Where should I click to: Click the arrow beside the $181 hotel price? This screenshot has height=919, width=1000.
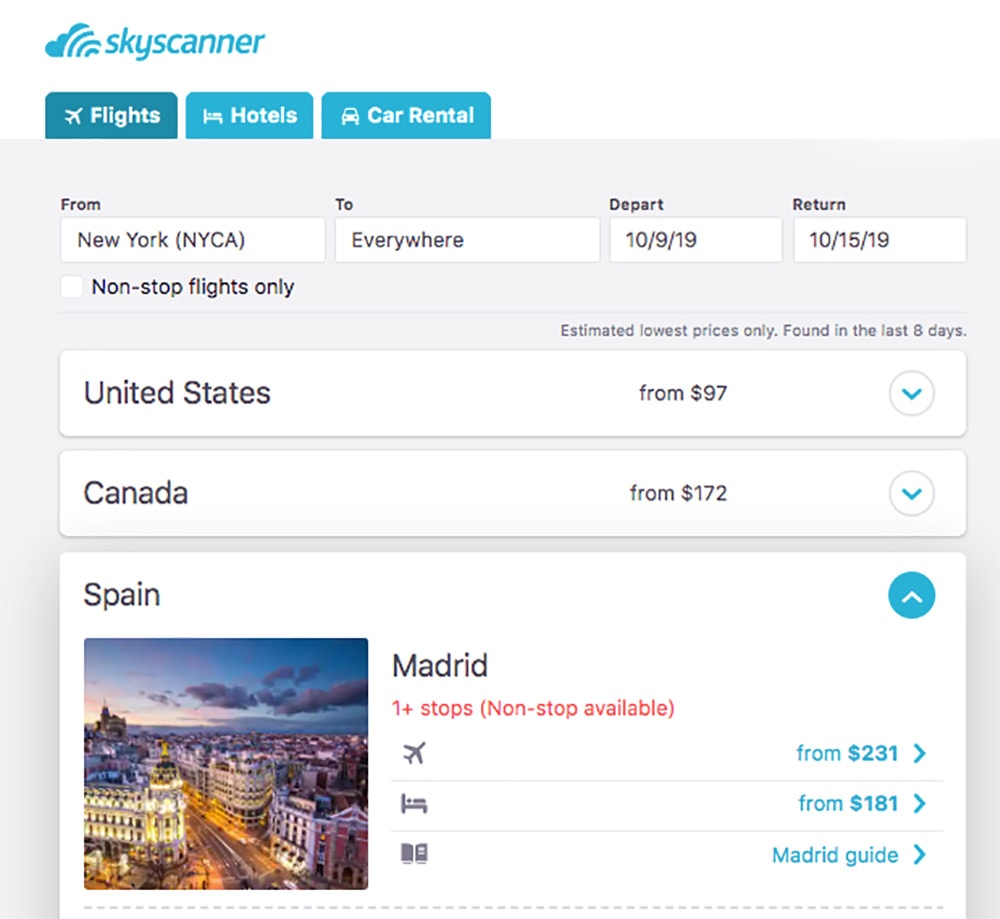coord(920,803)
